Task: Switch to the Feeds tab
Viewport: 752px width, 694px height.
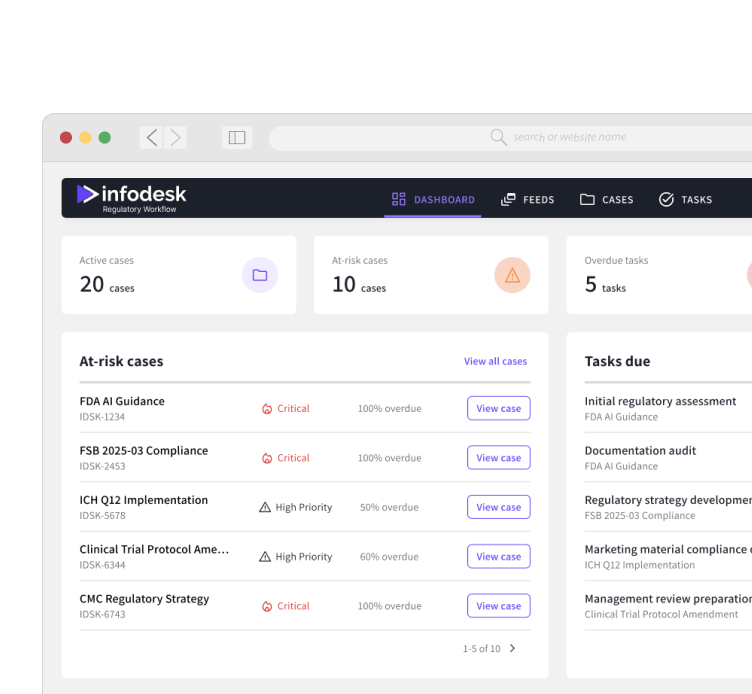Action: tap(527, 200)
